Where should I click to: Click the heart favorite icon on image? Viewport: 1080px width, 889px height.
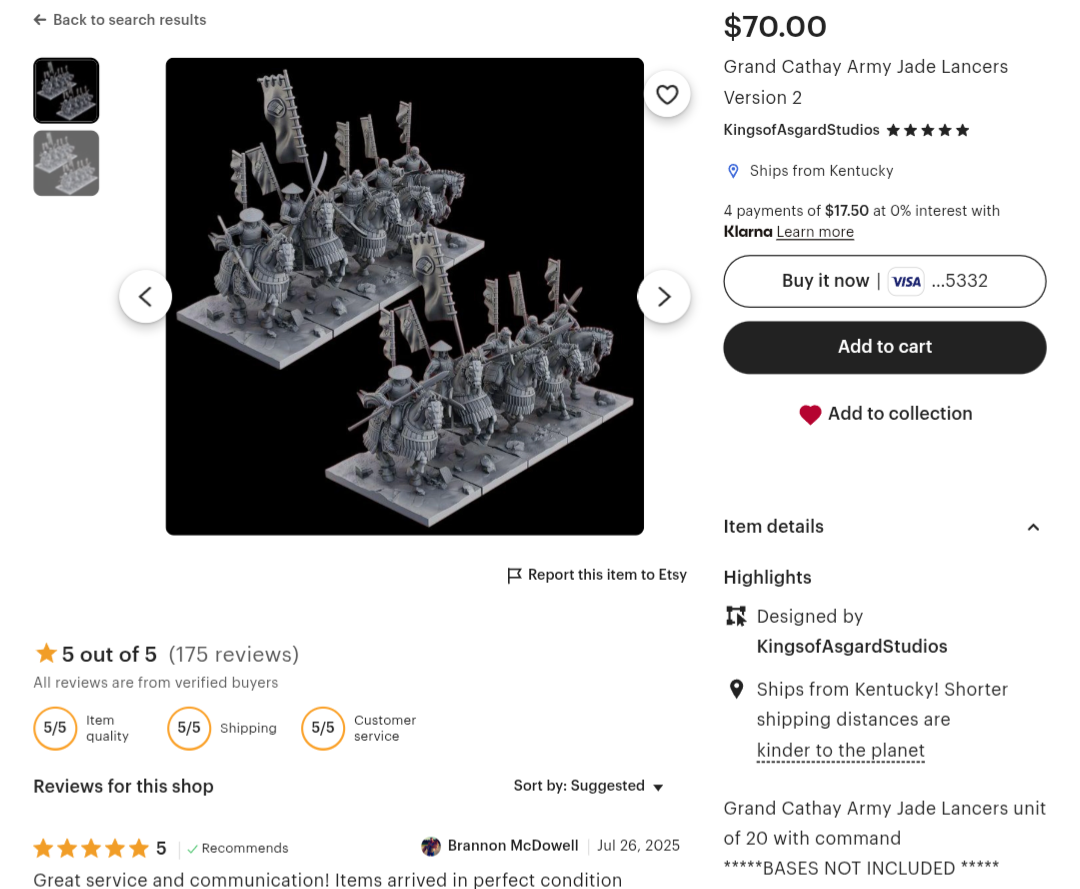(x=667, y=94)
